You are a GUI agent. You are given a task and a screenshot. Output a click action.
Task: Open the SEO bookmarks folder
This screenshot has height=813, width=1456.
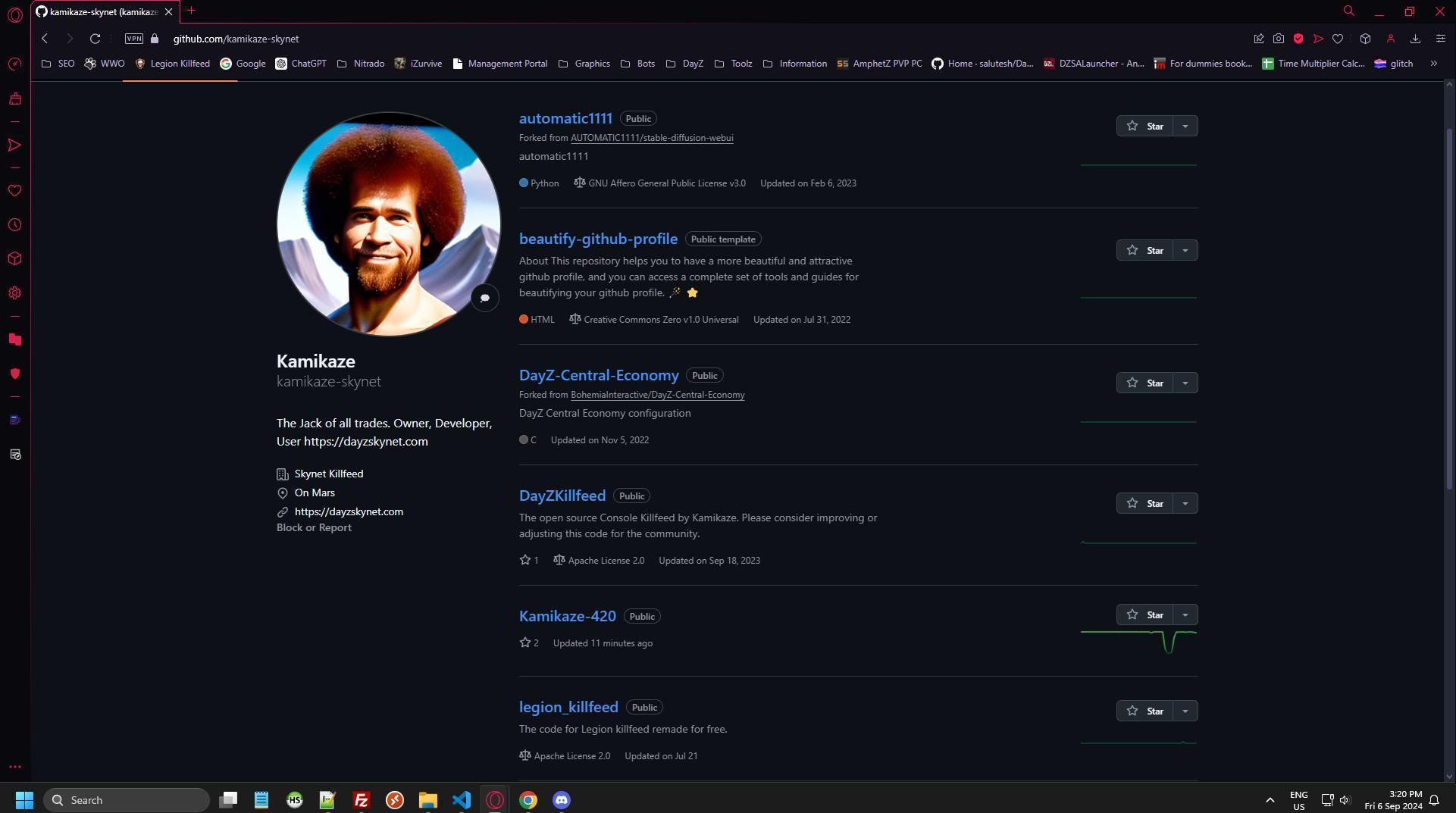tap(58, 64)
